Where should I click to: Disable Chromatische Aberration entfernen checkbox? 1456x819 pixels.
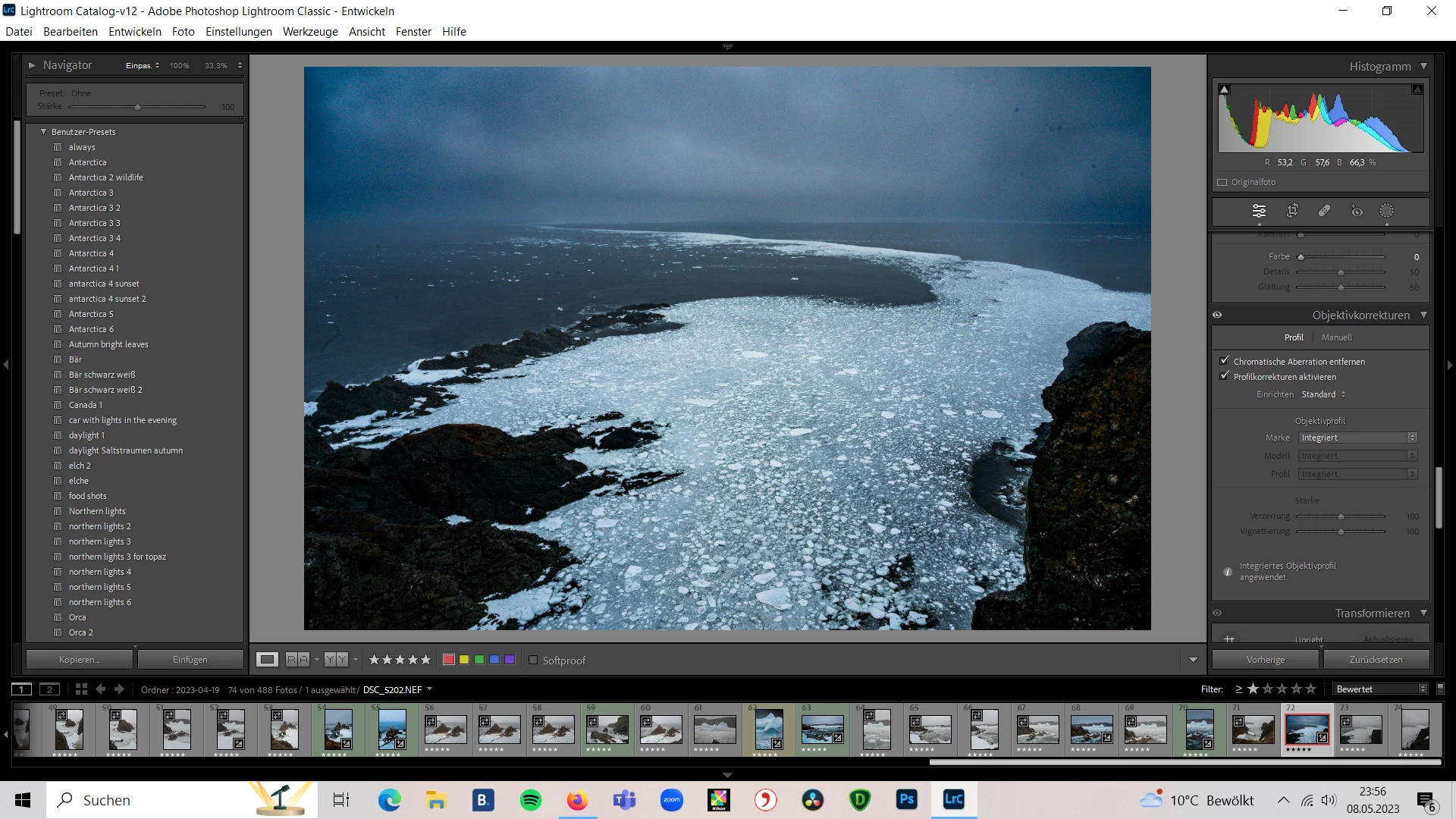click(1224, 361)
